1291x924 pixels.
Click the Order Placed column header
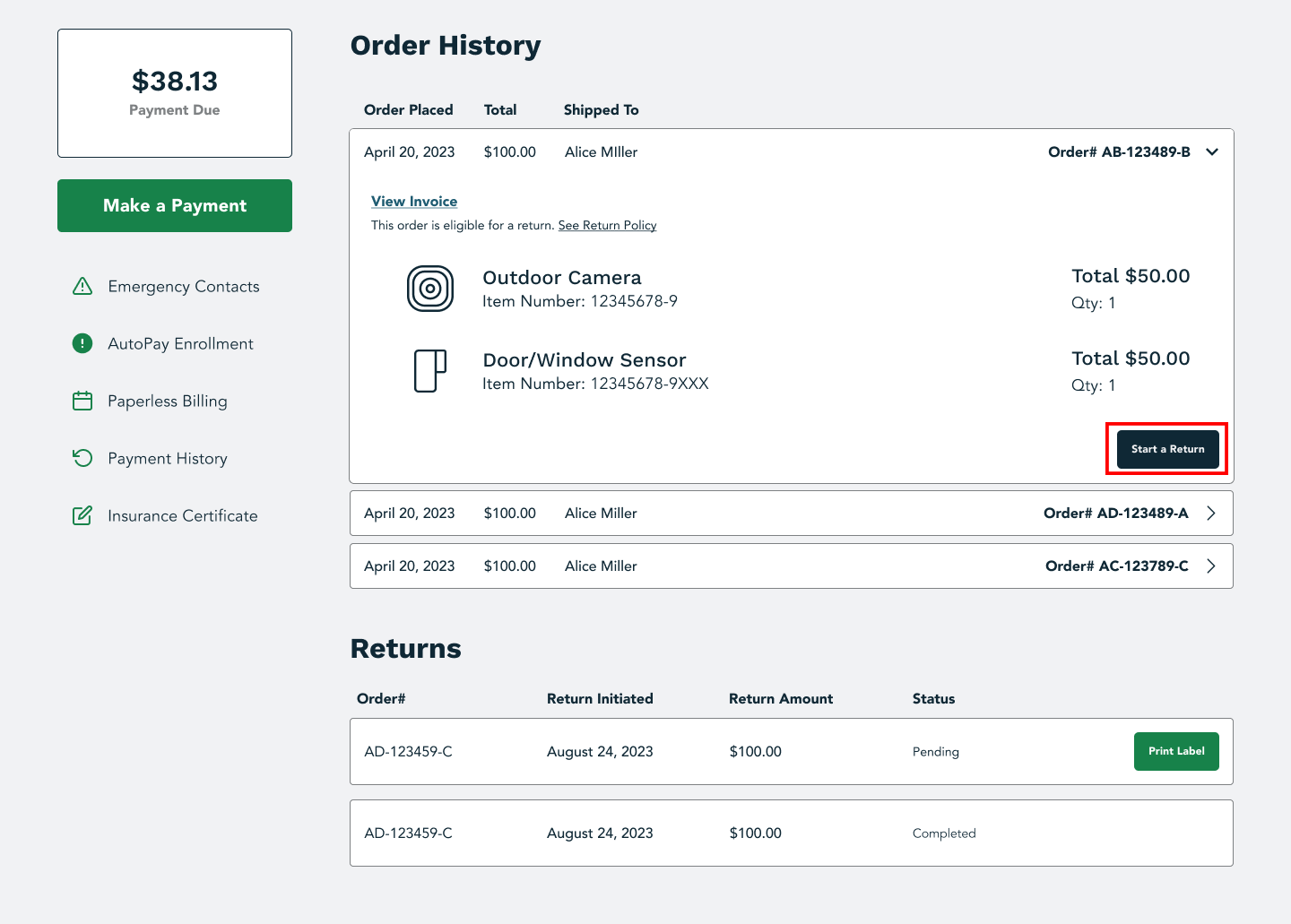point(409,110)
